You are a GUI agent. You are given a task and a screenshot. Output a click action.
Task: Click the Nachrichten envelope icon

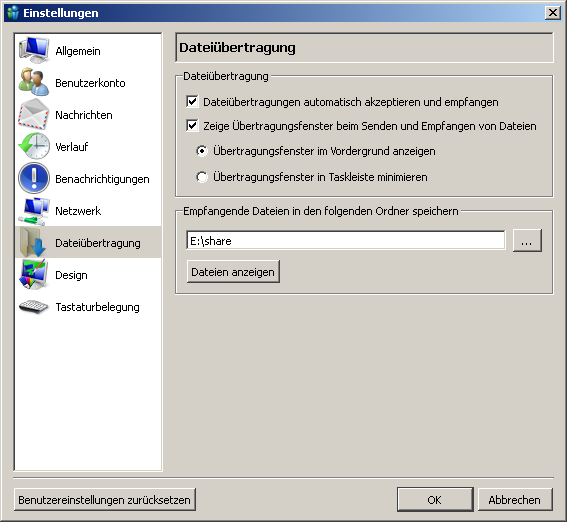point(34,114)
